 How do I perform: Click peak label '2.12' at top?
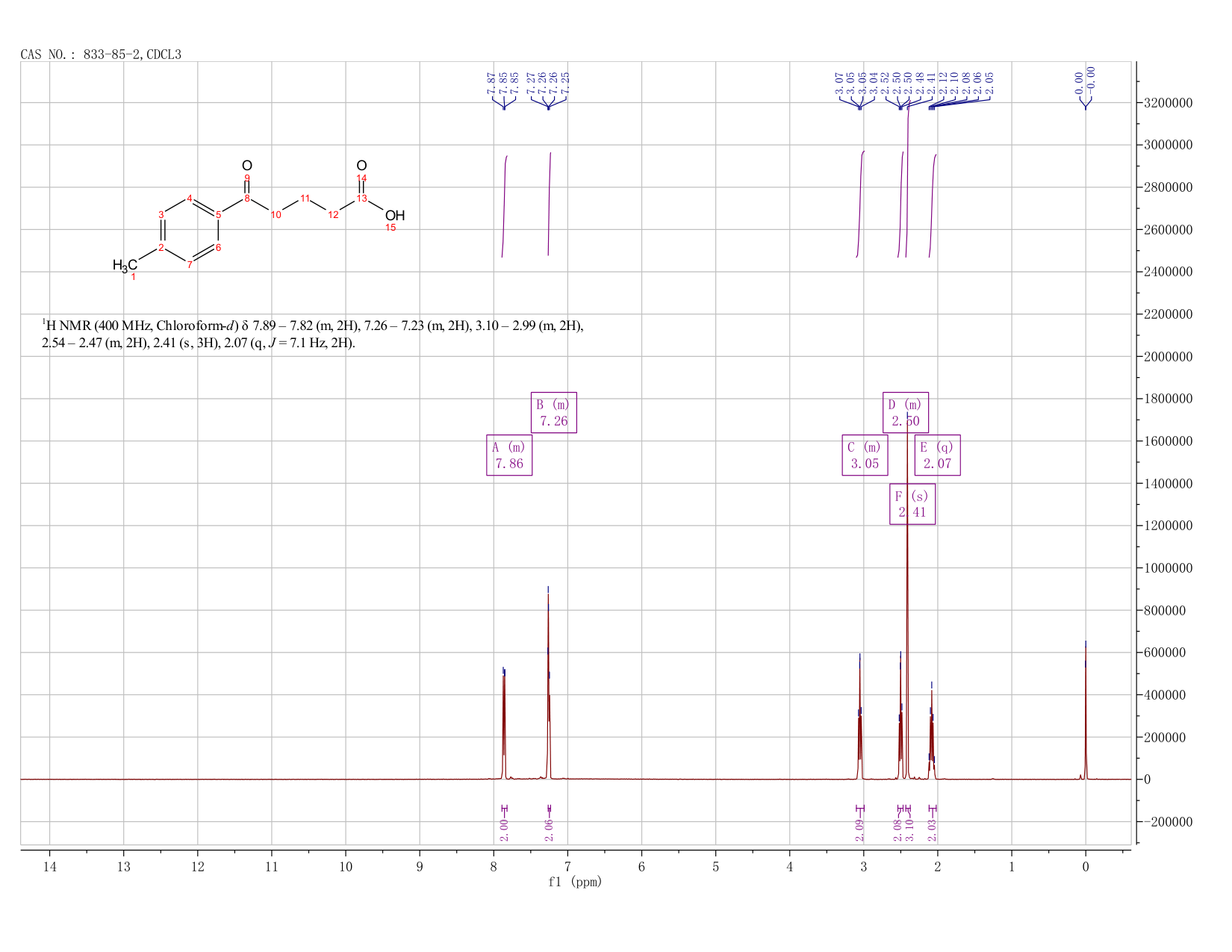(942, 84)
